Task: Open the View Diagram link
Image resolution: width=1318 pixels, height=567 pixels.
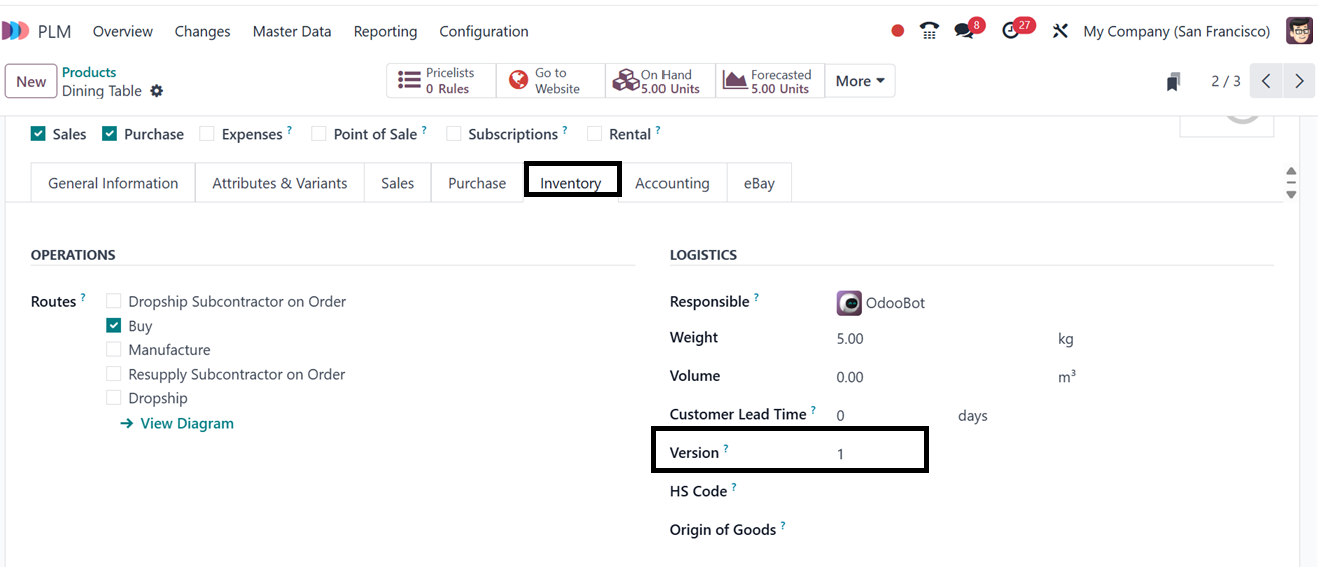Action: click(186, 423)
